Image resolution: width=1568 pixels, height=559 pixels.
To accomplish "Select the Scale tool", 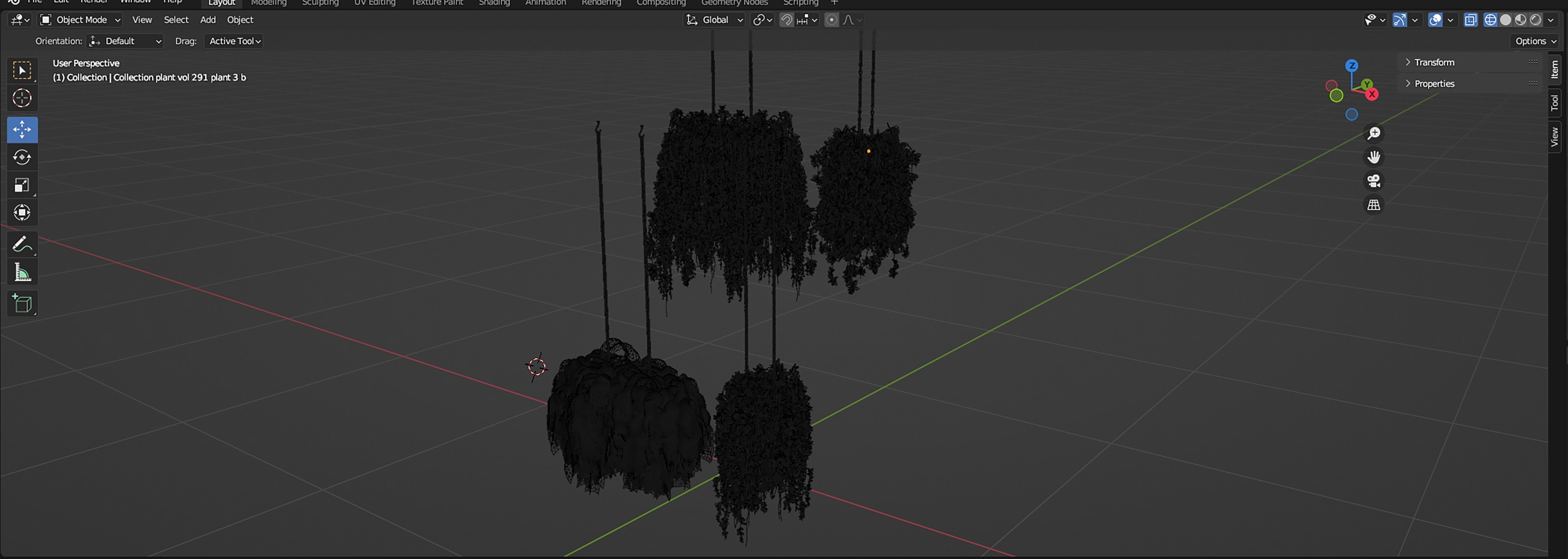I will tap(22, 185).
